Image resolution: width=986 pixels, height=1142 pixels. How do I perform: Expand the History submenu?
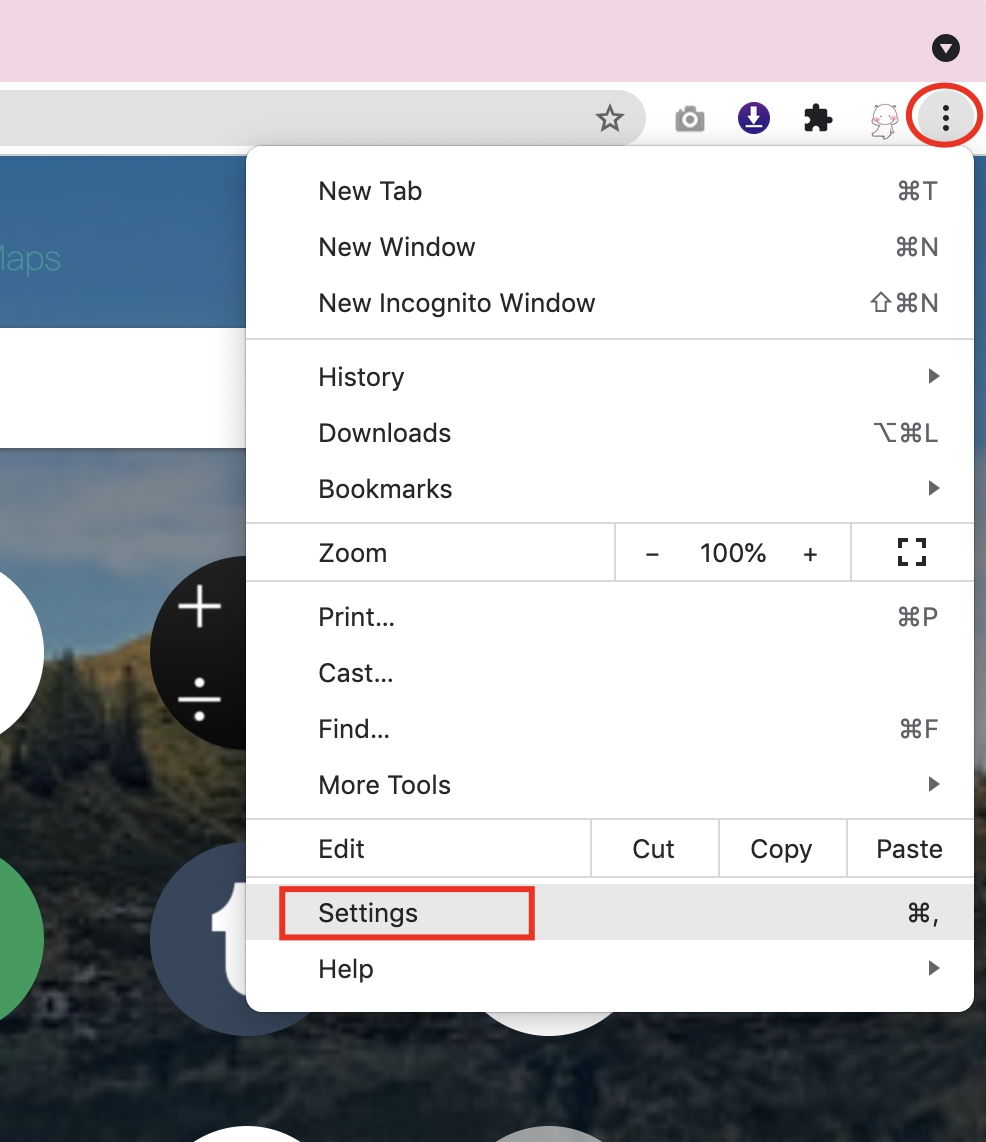click(610, 377)
